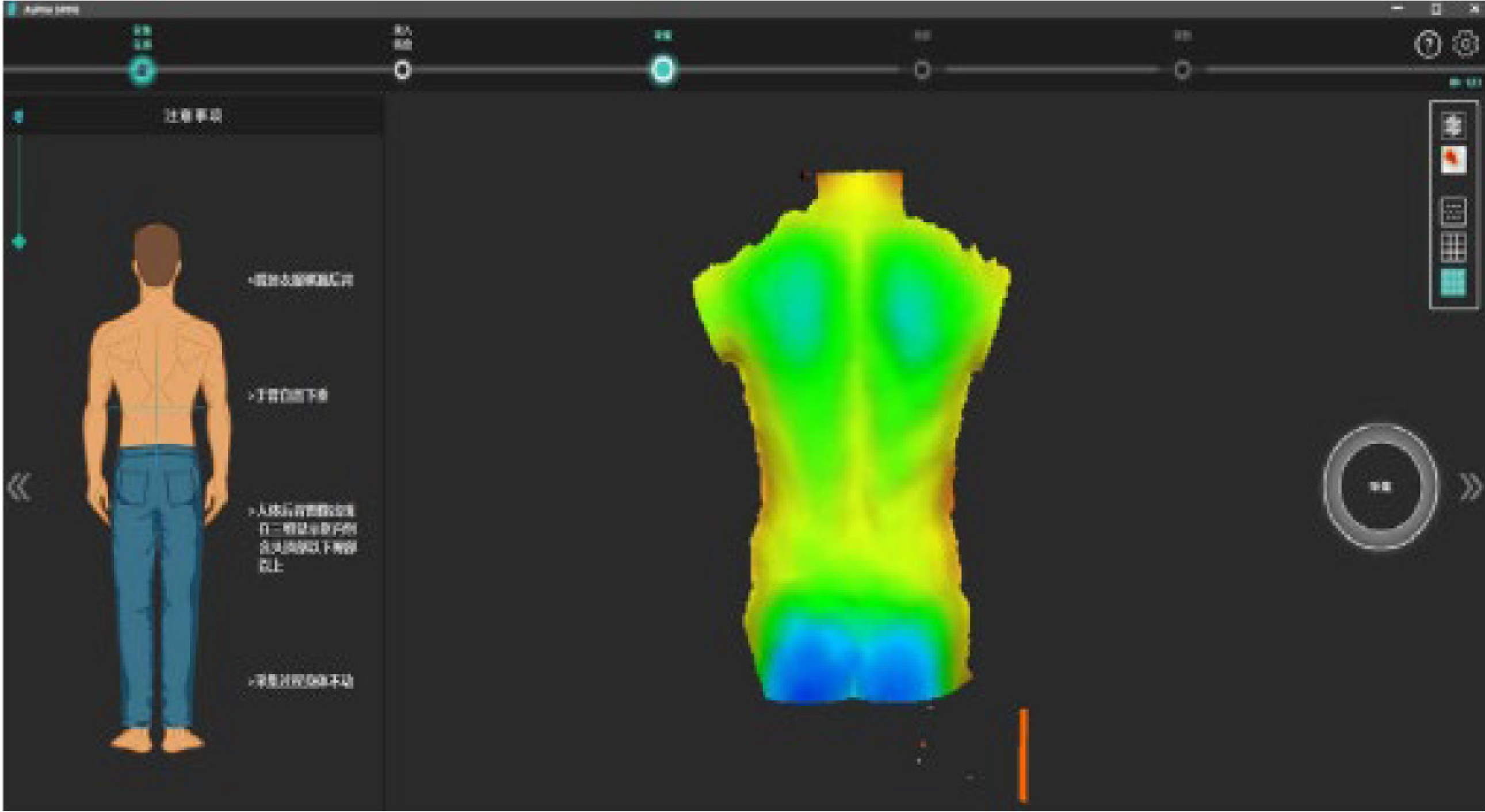The width and height of the screenshot is (1485, 812).
Task: Jump to the fourth workflow step circle
Action: (x=922, y=70)
